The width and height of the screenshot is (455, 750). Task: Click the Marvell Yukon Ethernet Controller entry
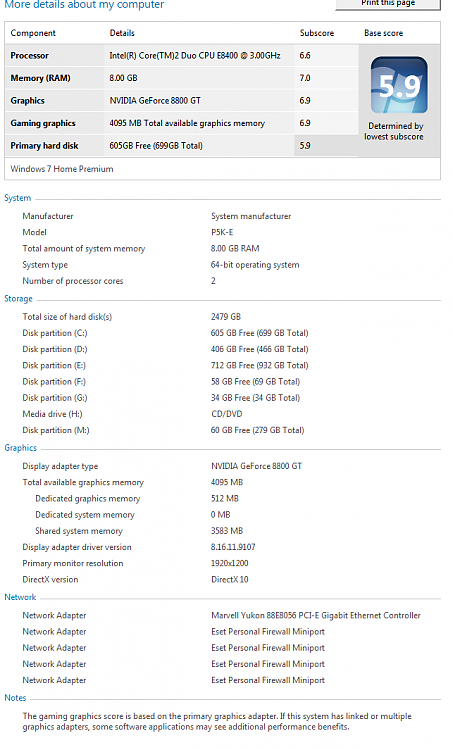316,616
